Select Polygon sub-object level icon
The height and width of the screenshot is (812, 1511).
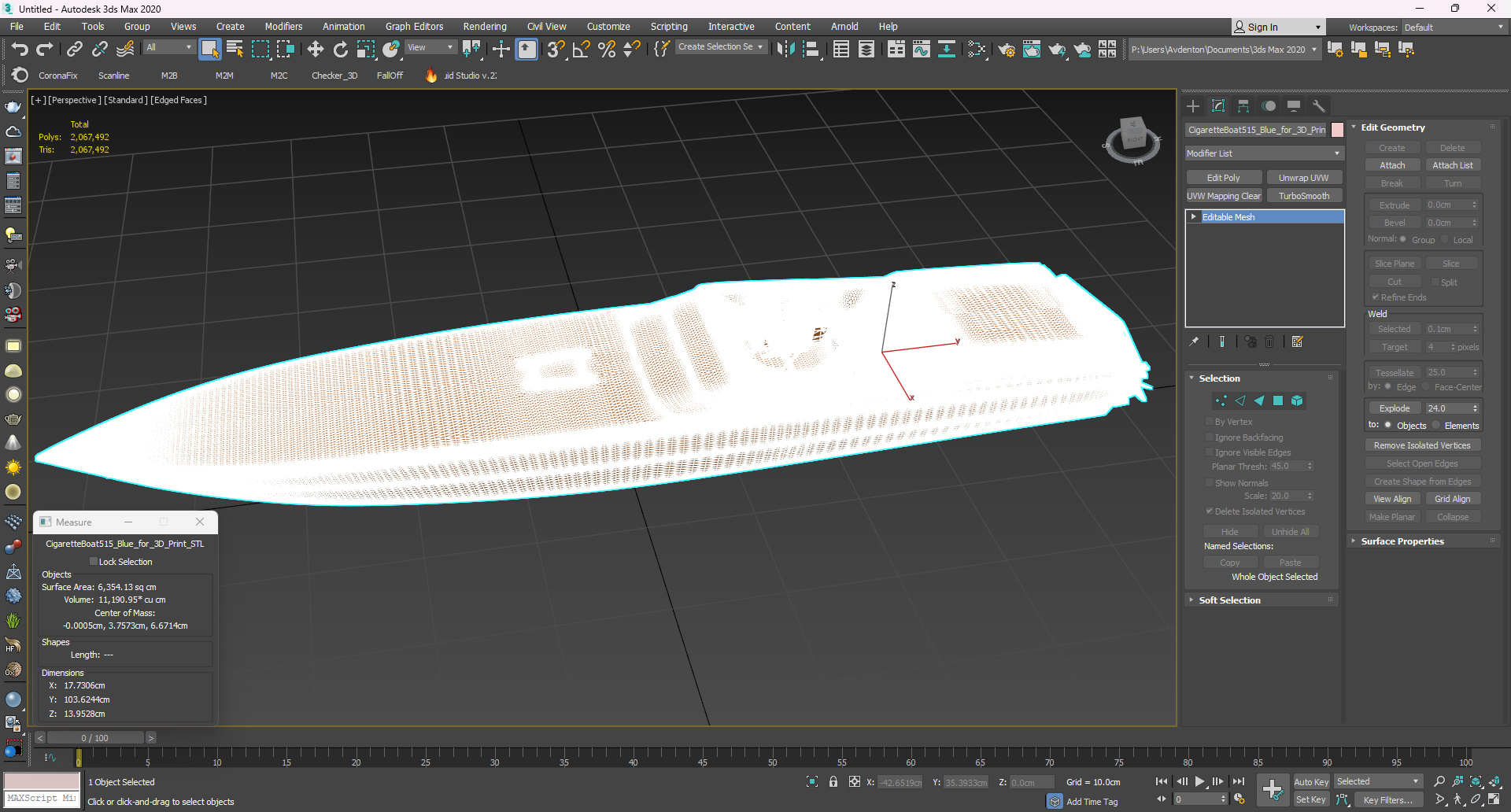[1278, 400]
